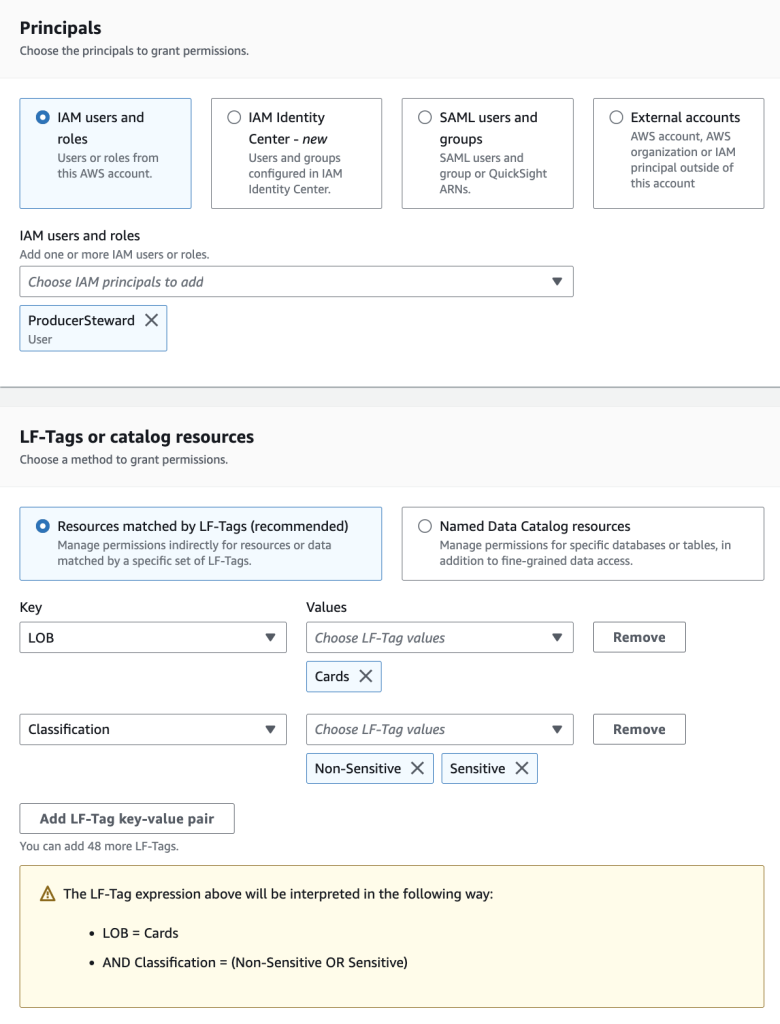
Task: Expand the Classification key dropdown
Action: (x=152, y=729)
